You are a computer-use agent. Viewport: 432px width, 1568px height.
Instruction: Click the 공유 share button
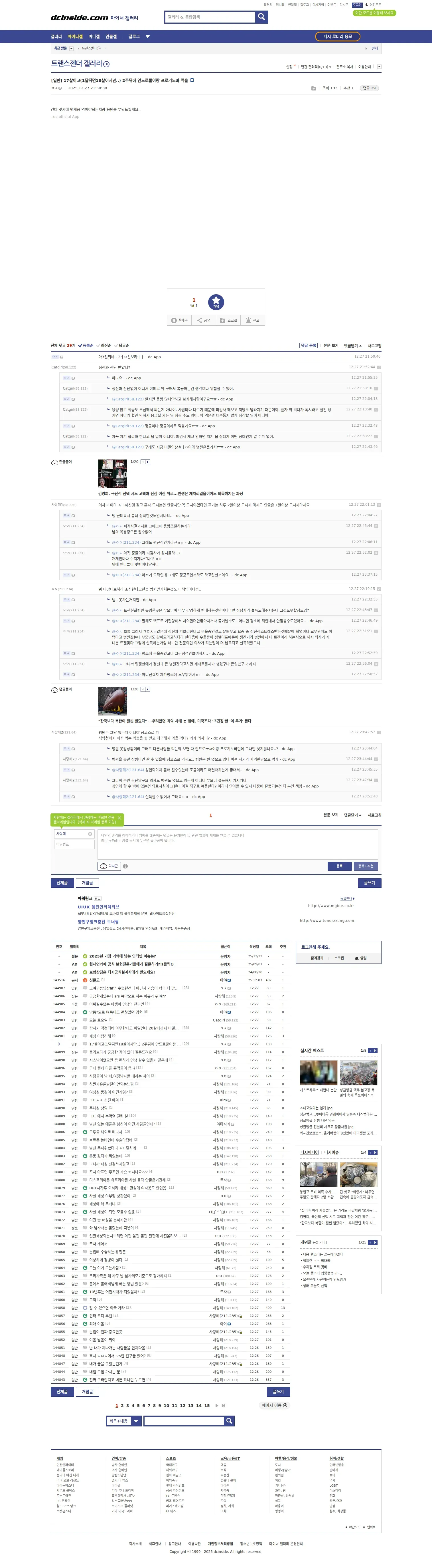click(x=204, y=320)
